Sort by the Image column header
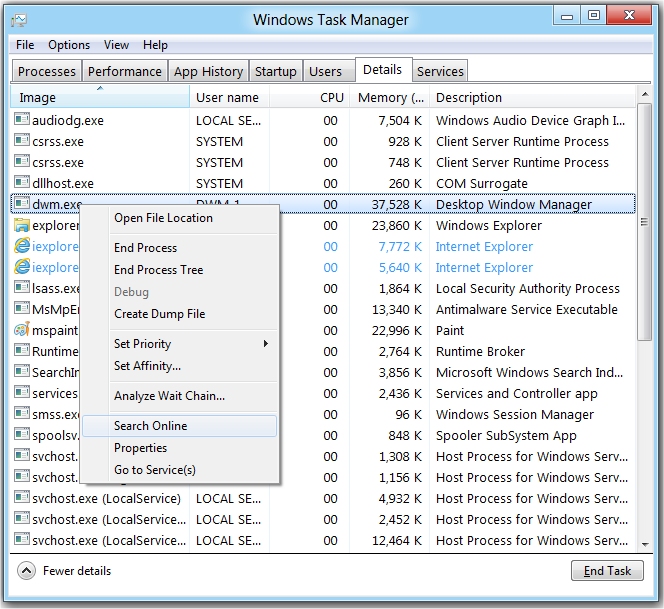 [100, 97]
